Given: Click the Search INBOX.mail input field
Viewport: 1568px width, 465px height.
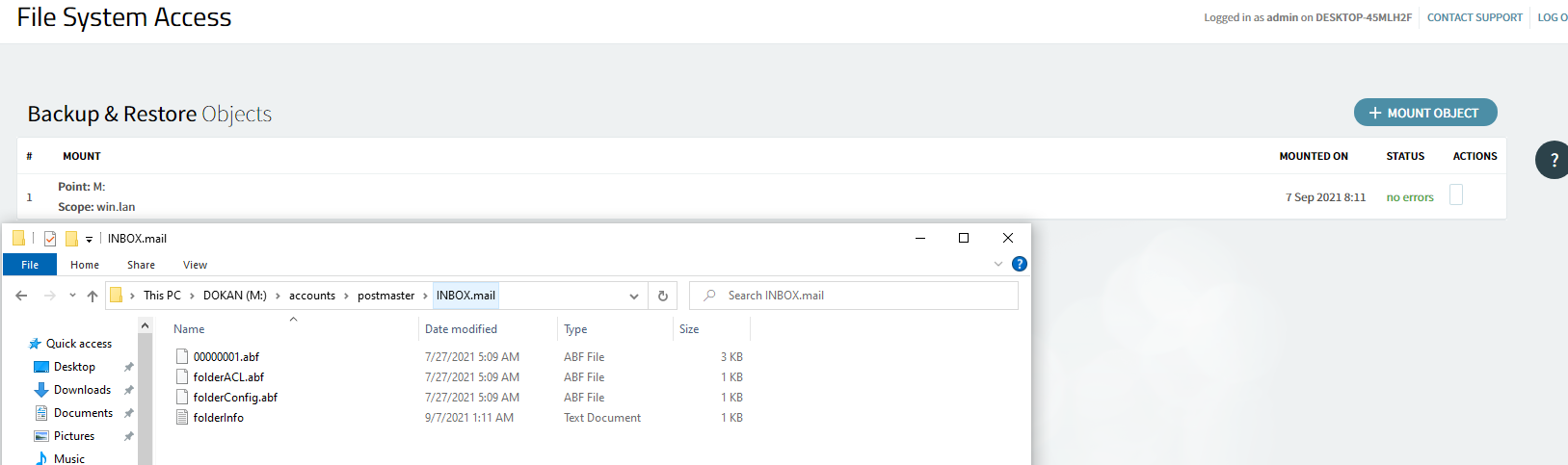Looking at the screenshot, I should tap(854, 296).
